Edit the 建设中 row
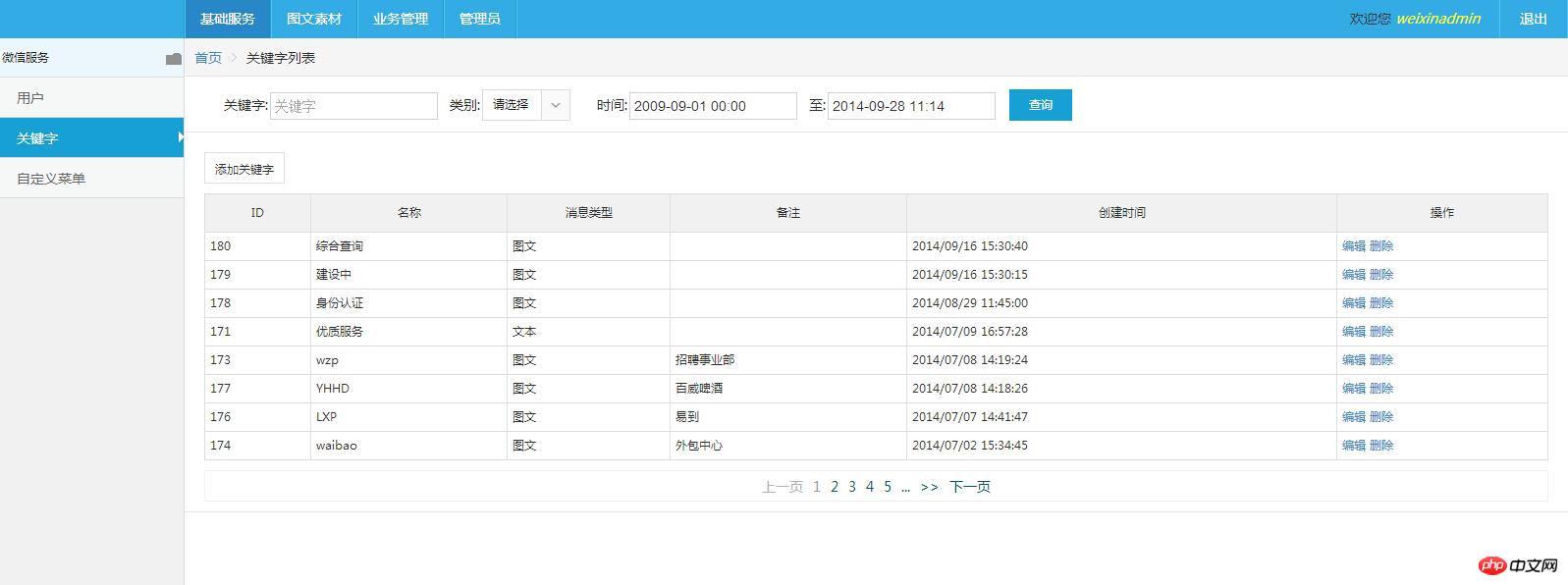 point(1354,275)
